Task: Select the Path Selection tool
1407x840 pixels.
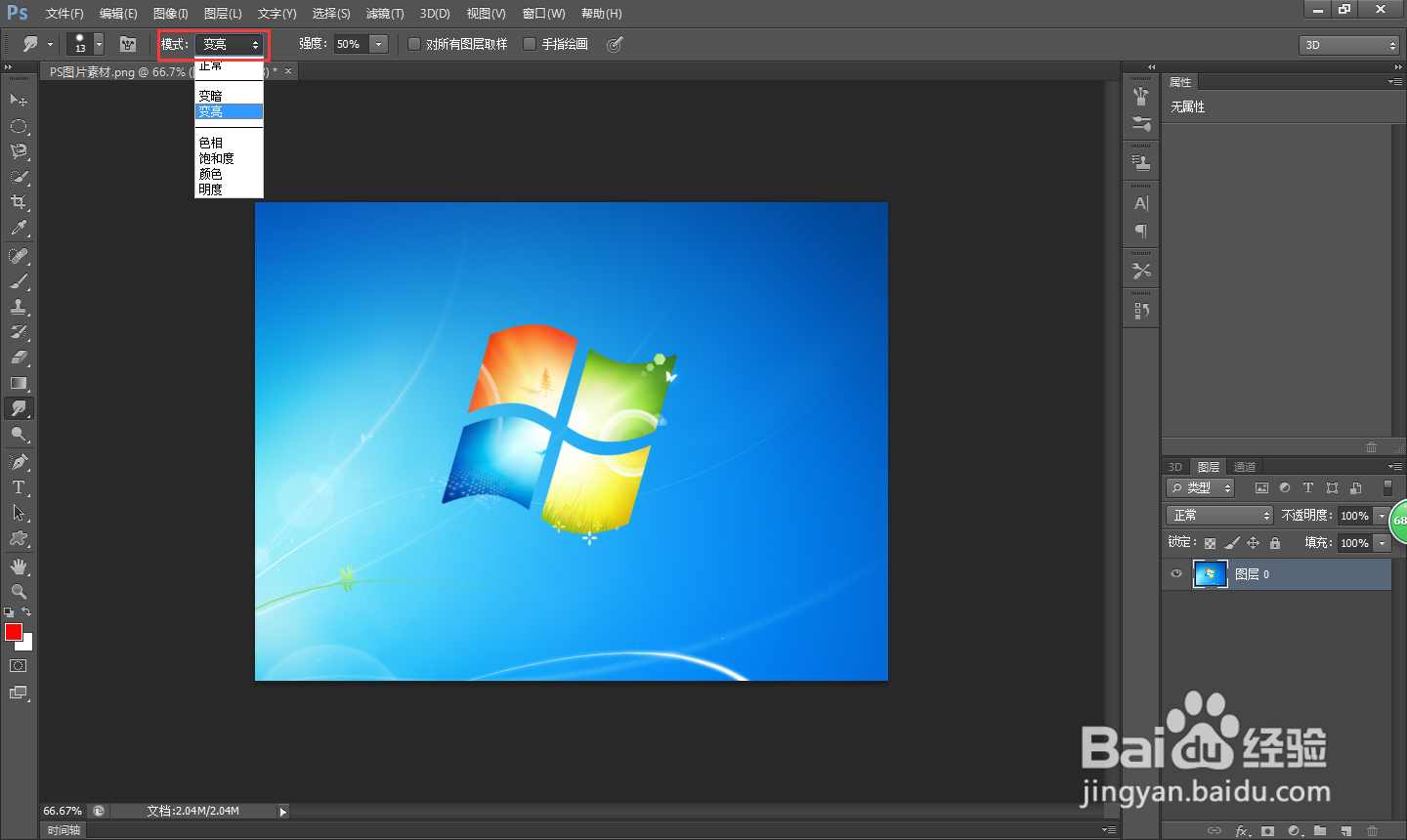Action: pos(19,513)
